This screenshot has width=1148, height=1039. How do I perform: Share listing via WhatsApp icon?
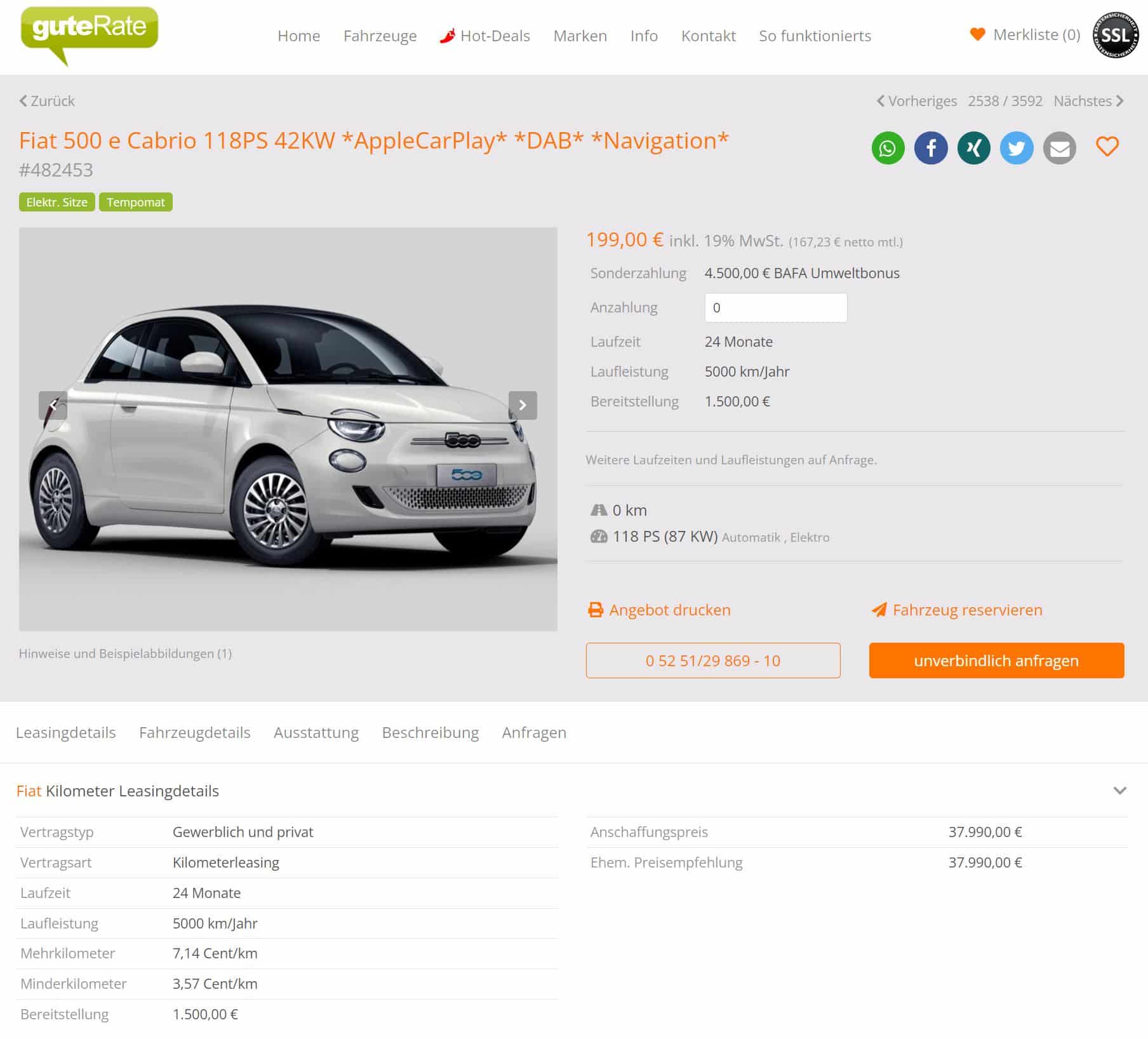(888, 148)
